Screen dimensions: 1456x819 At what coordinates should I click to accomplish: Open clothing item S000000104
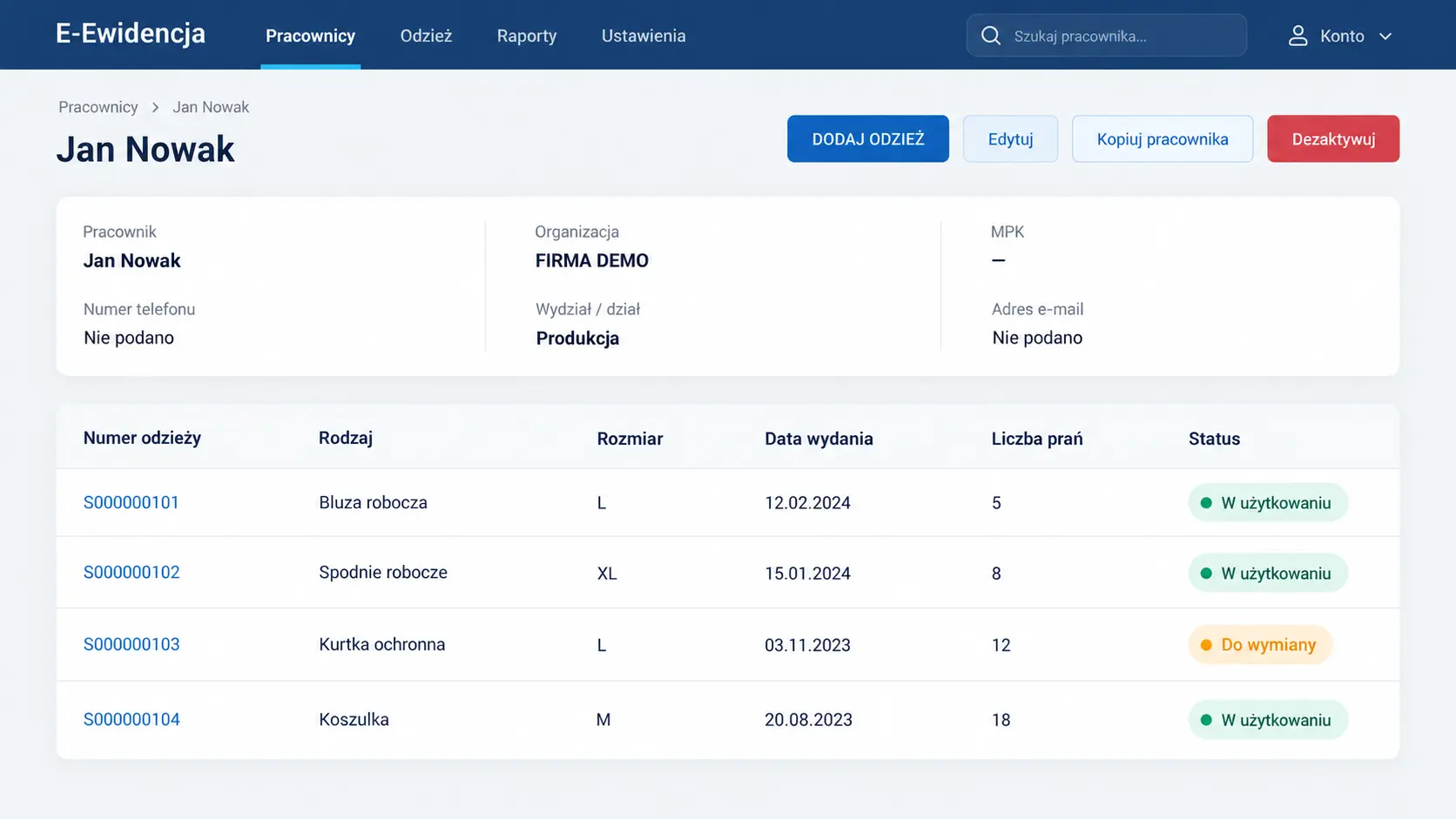(131, 720)
